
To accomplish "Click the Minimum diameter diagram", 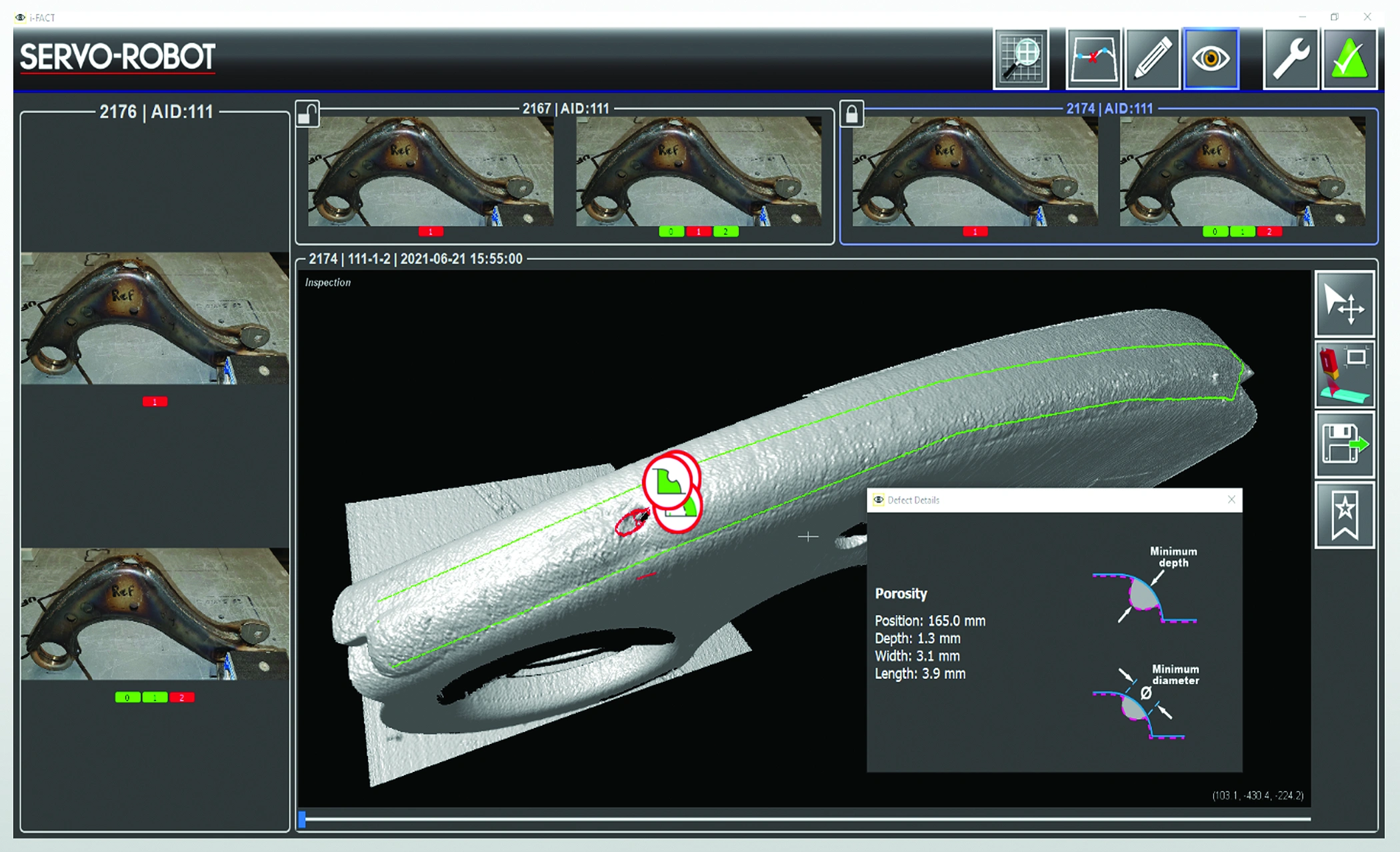I will pos(1147,701).
